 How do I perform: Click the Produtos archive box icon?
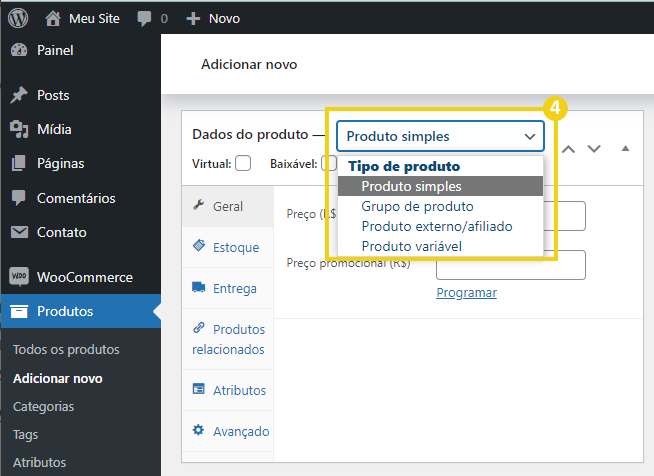pyautogui.click(x=19, y=311)
